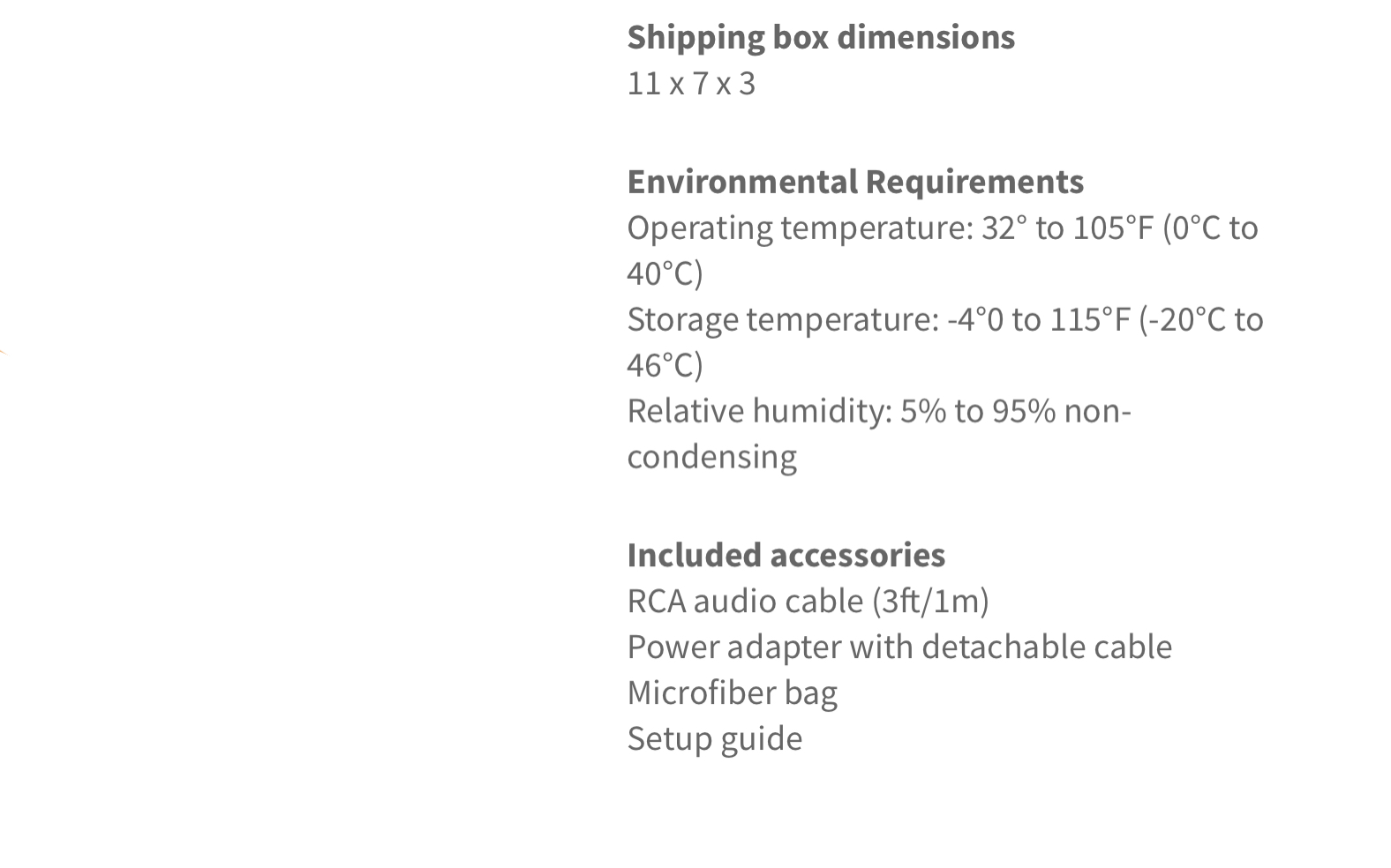Click the Relative humidity line

[879, 411]
